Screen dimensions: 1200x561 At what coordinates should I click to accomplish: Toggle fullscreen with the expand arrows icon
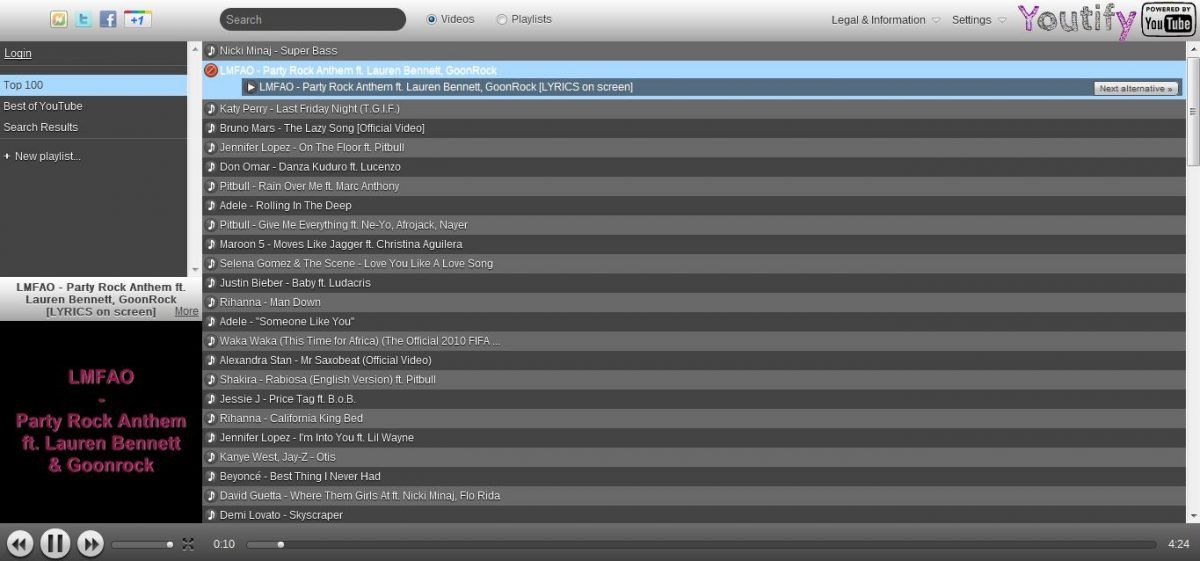click(x=187, y=544)
